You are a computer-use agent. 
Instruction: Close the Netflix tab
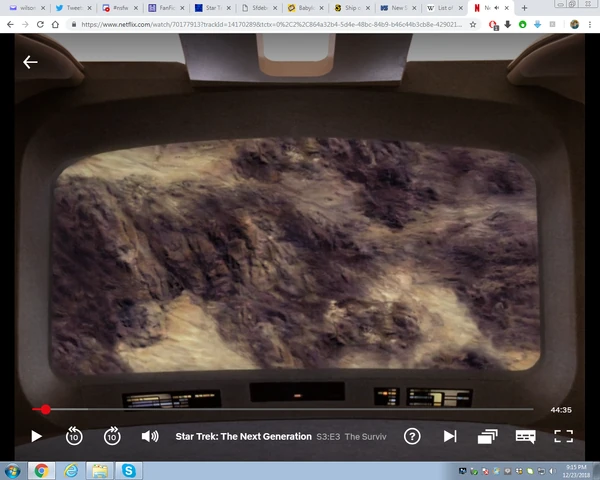pos(507,8)
